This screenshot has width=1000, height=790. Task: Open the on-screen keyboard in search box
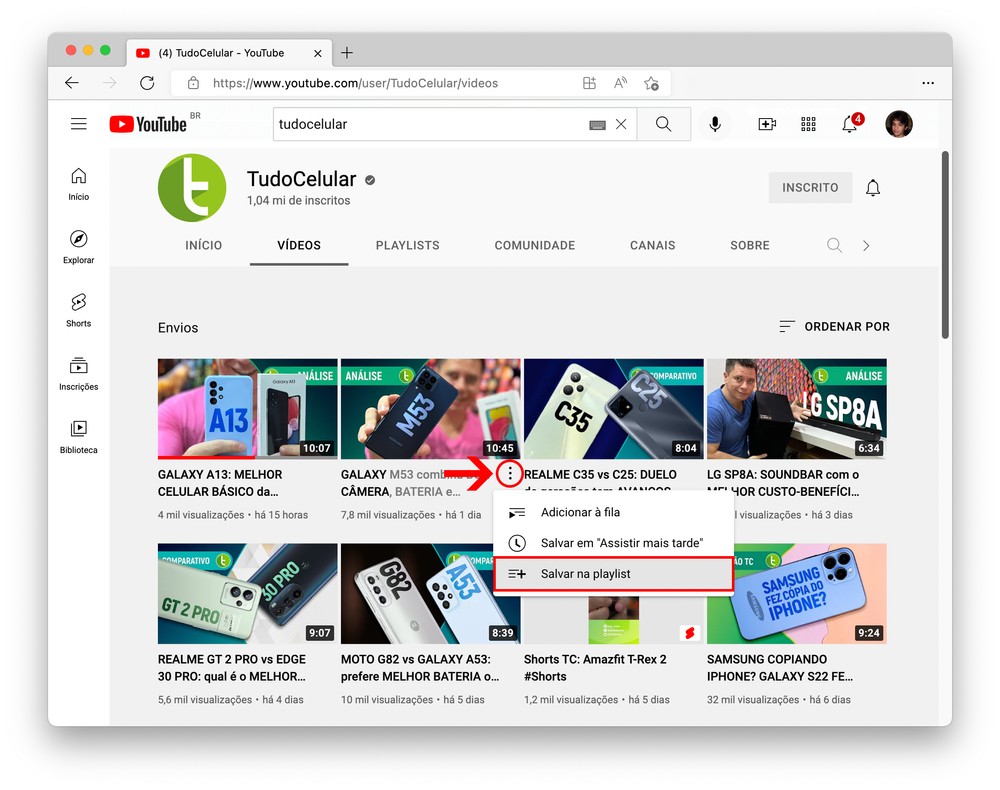(x=597, y=125)
